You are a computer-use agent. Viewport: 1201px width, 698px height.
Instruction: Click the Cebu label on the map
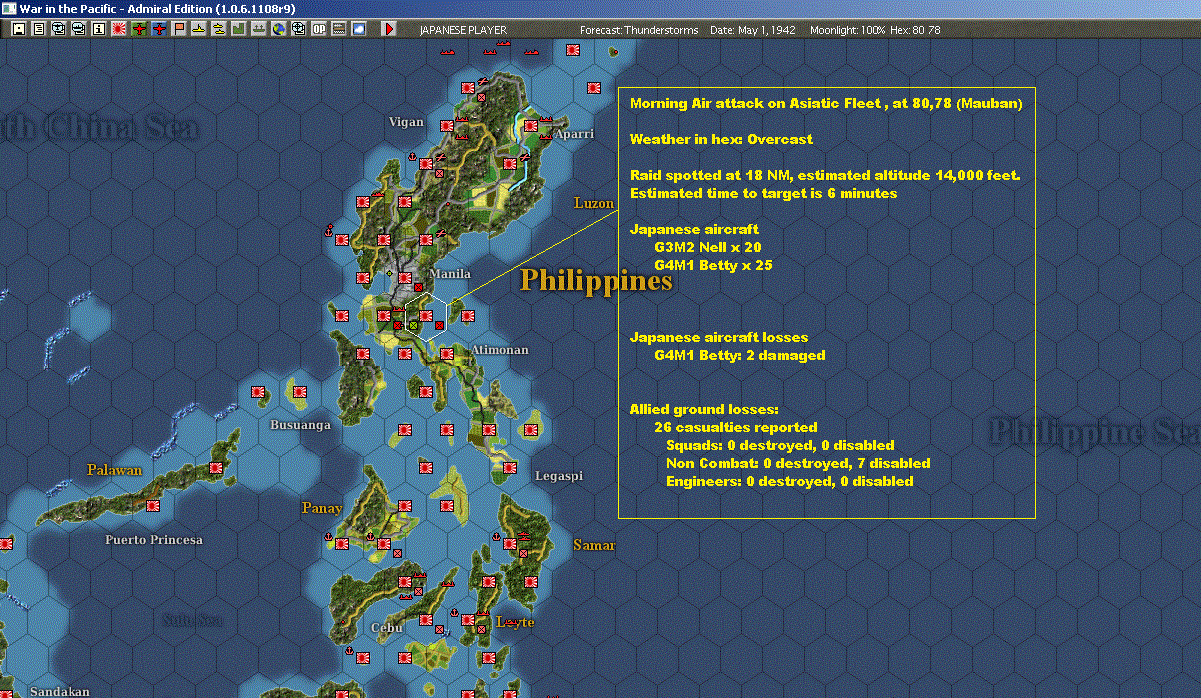tap(386, 628)
